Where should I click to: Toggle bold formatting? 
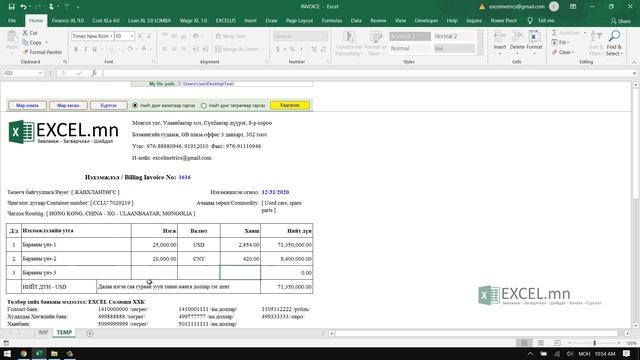tap(76, 49)
